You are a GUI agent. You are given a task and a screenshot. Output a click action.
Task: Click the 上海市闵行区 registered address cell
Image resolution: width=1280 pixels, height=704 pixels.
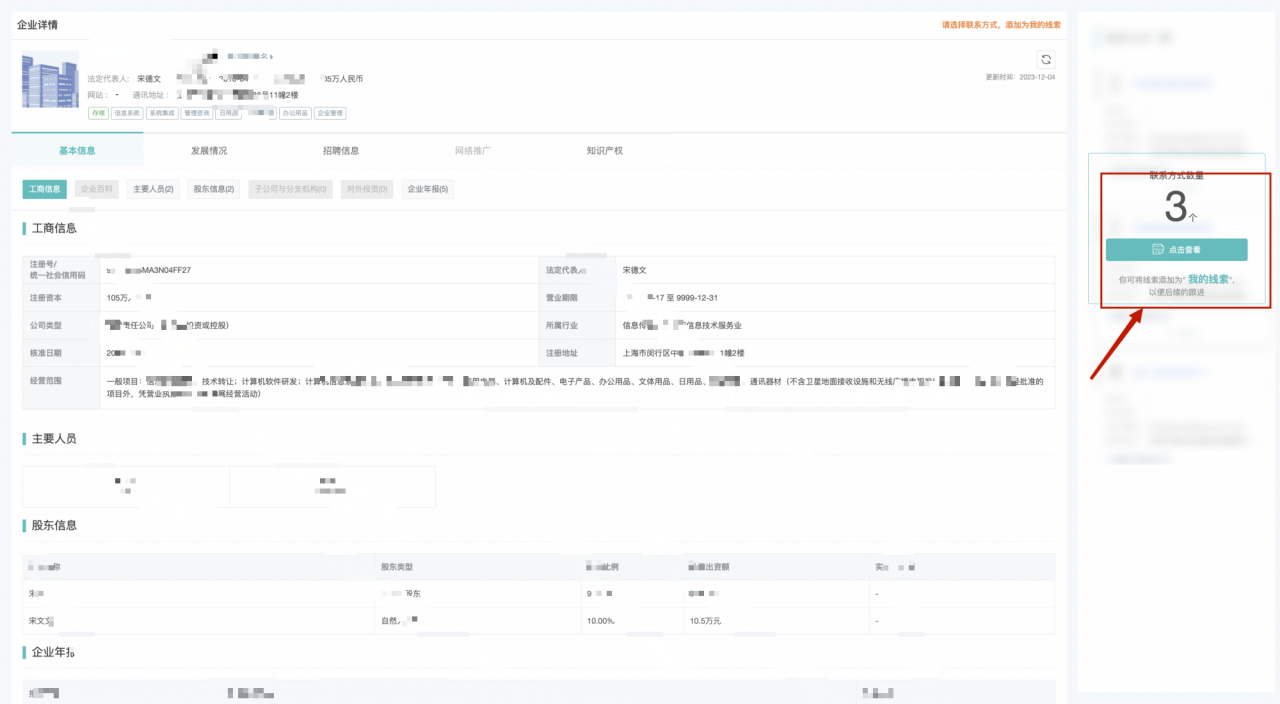pyautogui.click(x=835, y=353)
